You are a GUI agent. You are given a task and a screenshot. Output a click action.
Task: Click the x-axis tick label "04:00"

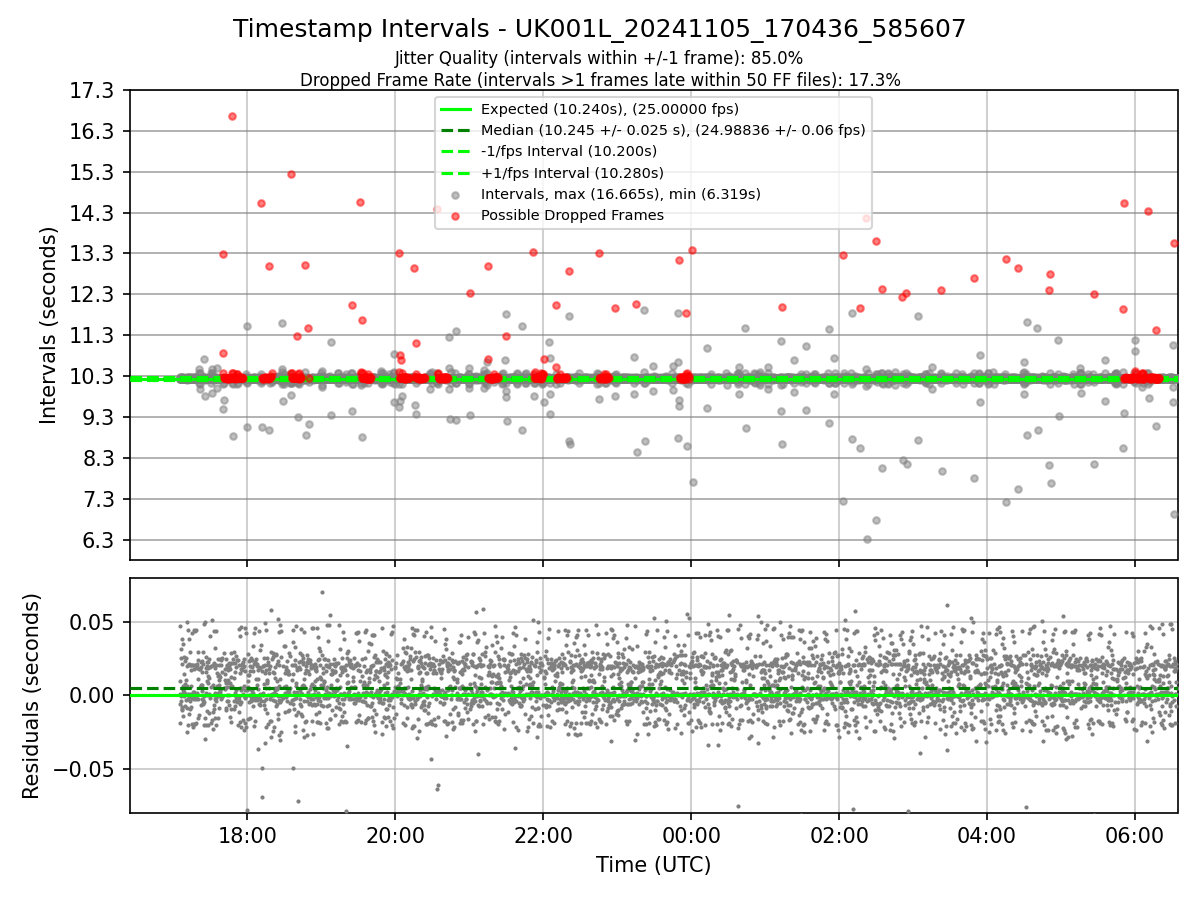click(x=987, y=835)
